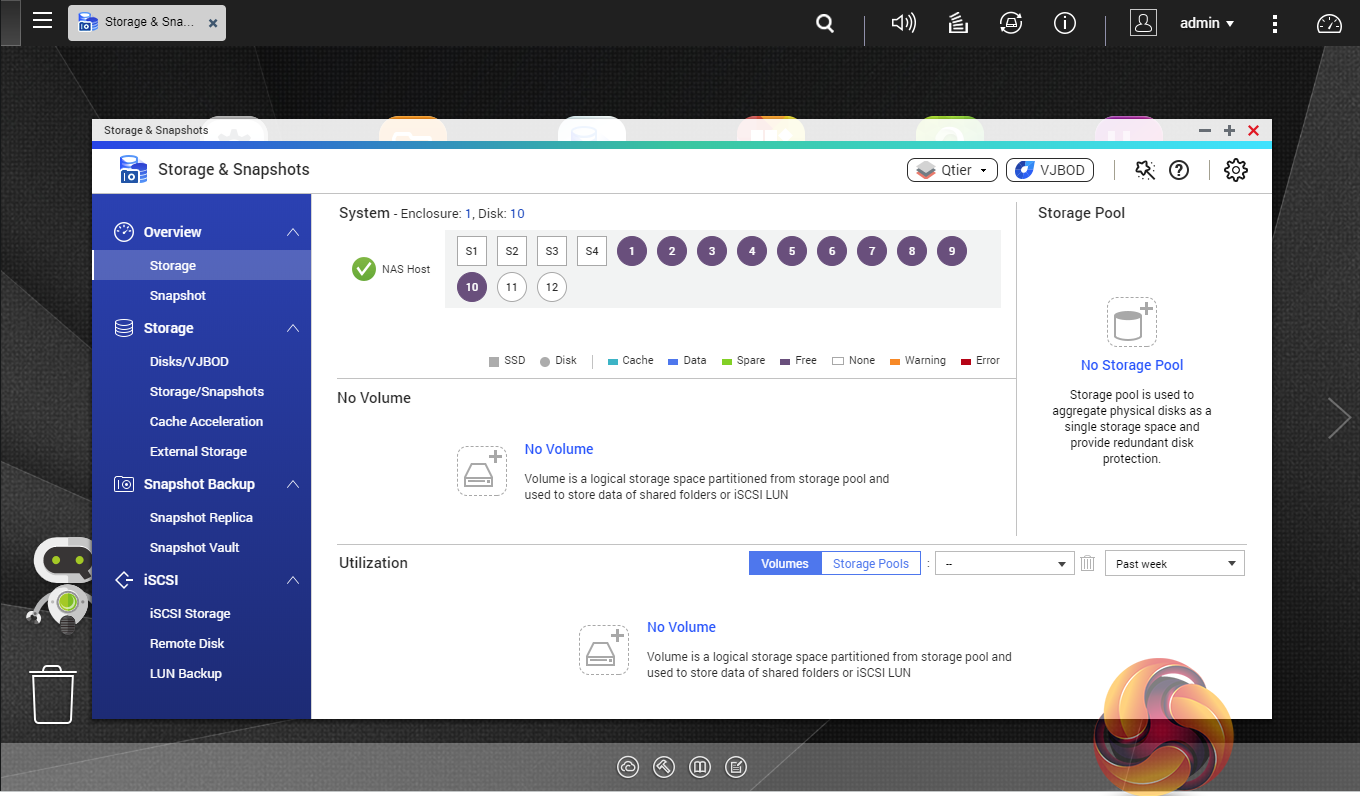Select SSD slot S4
This screenshot has width=1360, height=796.
coord(592,251)
